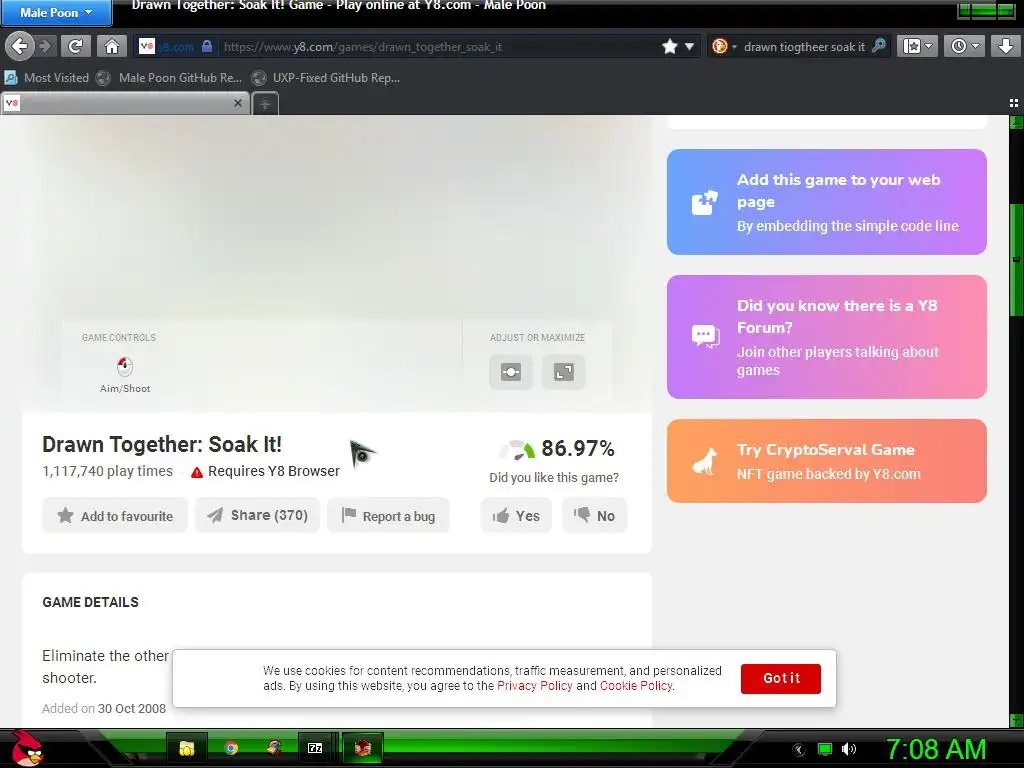Image resolution: width=1024 pixels, height=768 pixels.
Task: Maximize the game to fullscreen
Action: (x=564, y=372)
